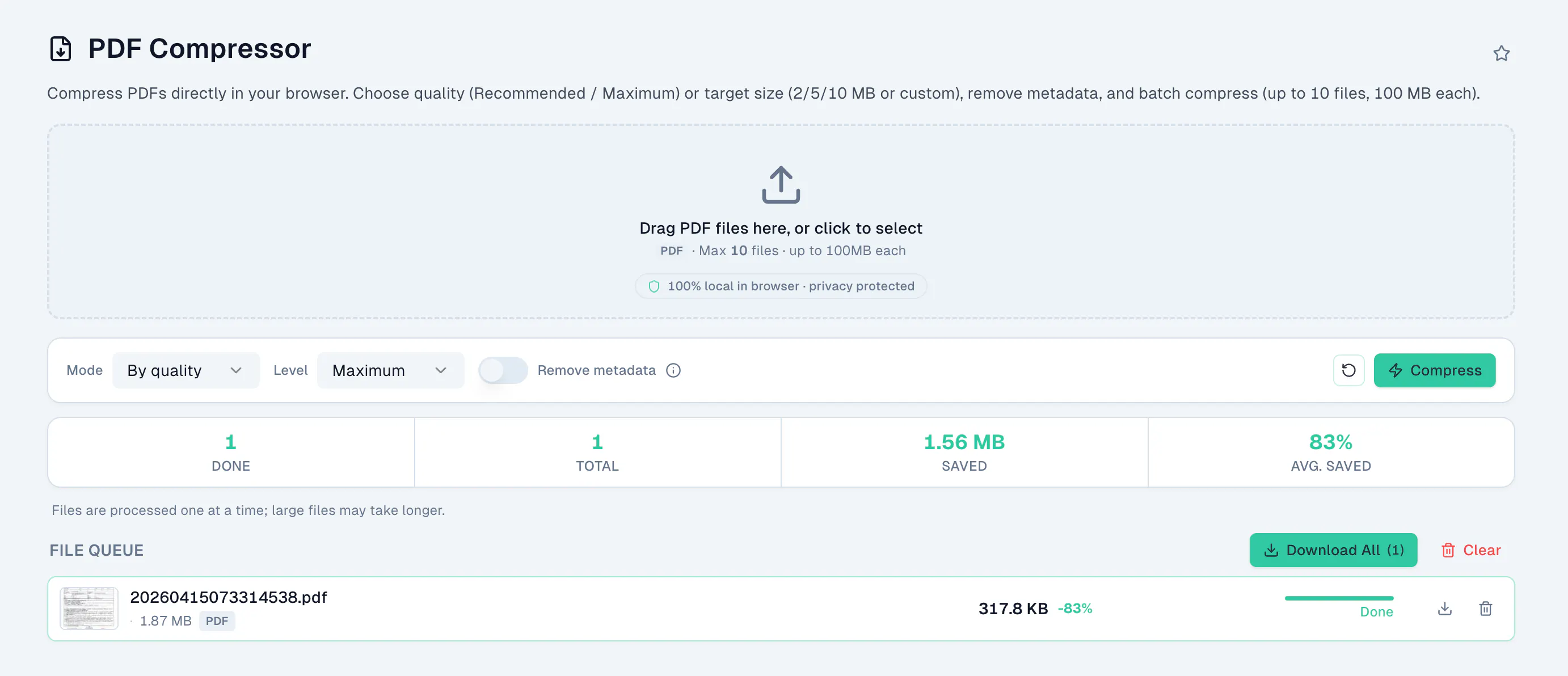
Task: Click the original size 1.87 MB
Action: pos(166,620)
